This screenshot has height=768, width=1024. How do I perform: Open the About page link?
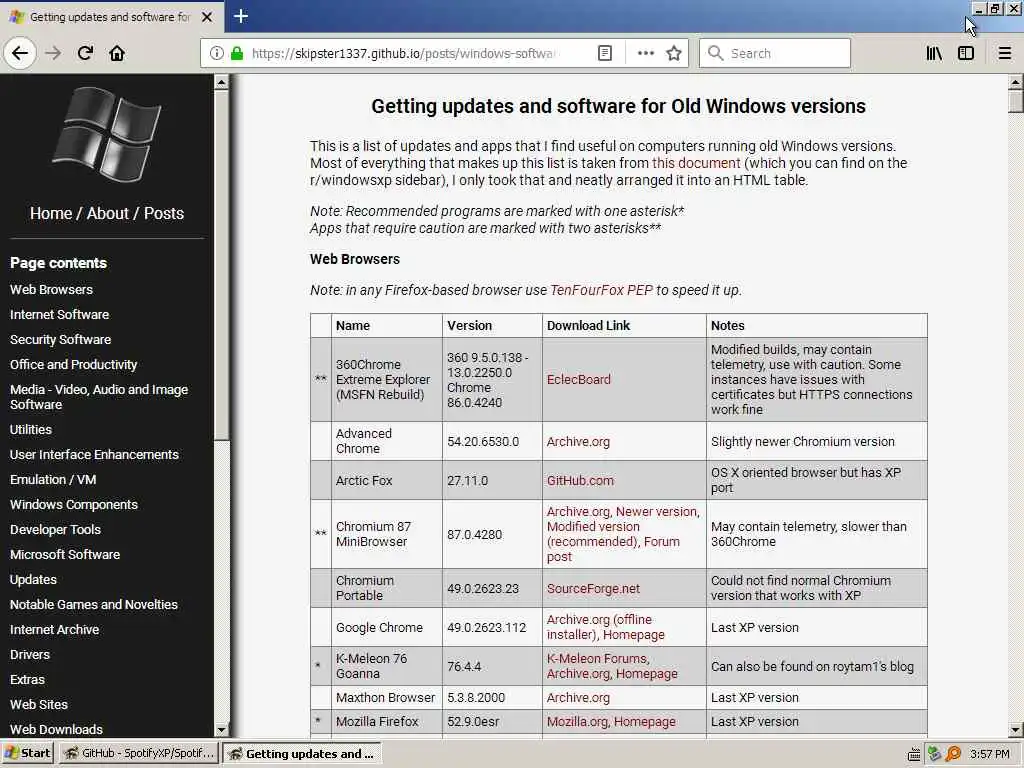[x=108, y=214]
